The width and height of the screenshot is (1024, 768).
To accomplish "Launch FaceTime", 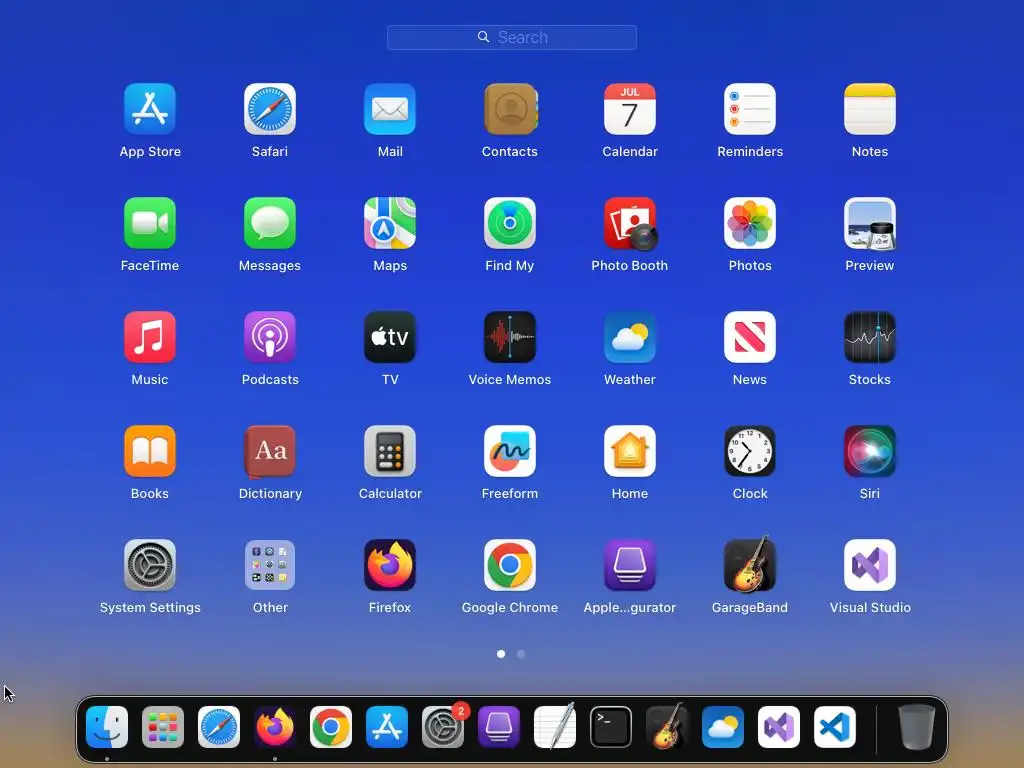I will click(150, 223).
